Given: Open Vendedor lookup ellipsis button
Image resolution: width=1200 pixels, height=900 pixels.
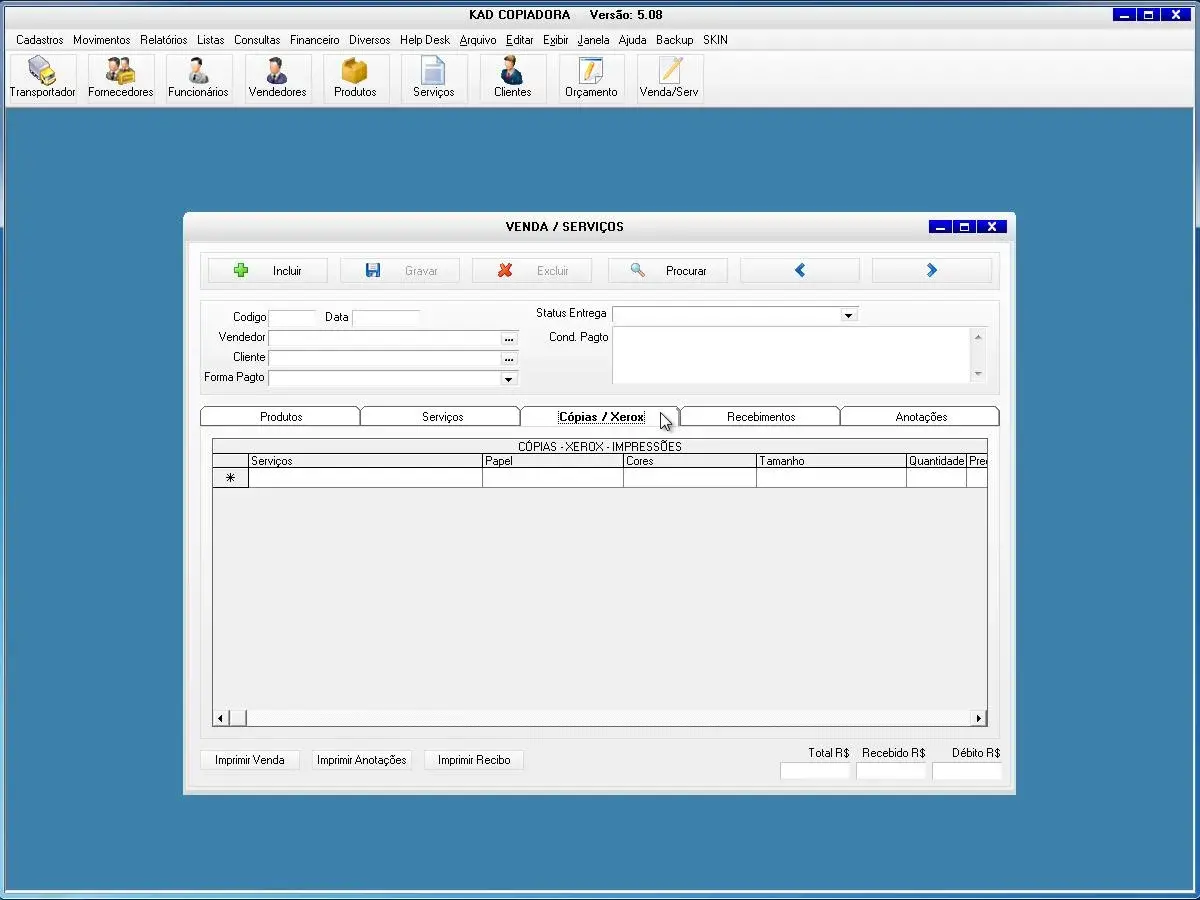Looking at the screenshot, I should [x=508, y=339].
